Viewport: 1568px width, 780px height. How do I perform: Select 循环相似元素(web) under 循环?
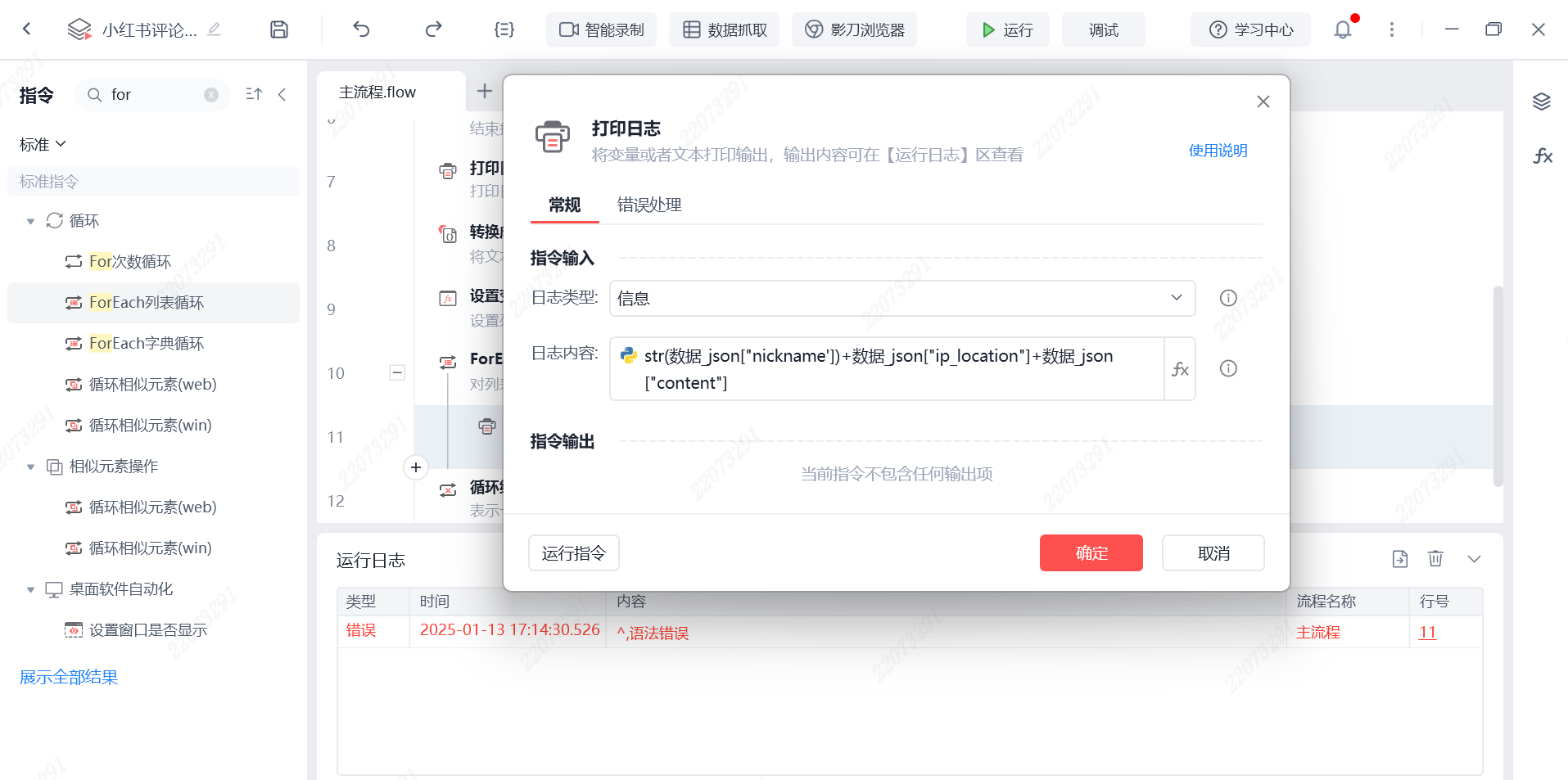point(153,385)
